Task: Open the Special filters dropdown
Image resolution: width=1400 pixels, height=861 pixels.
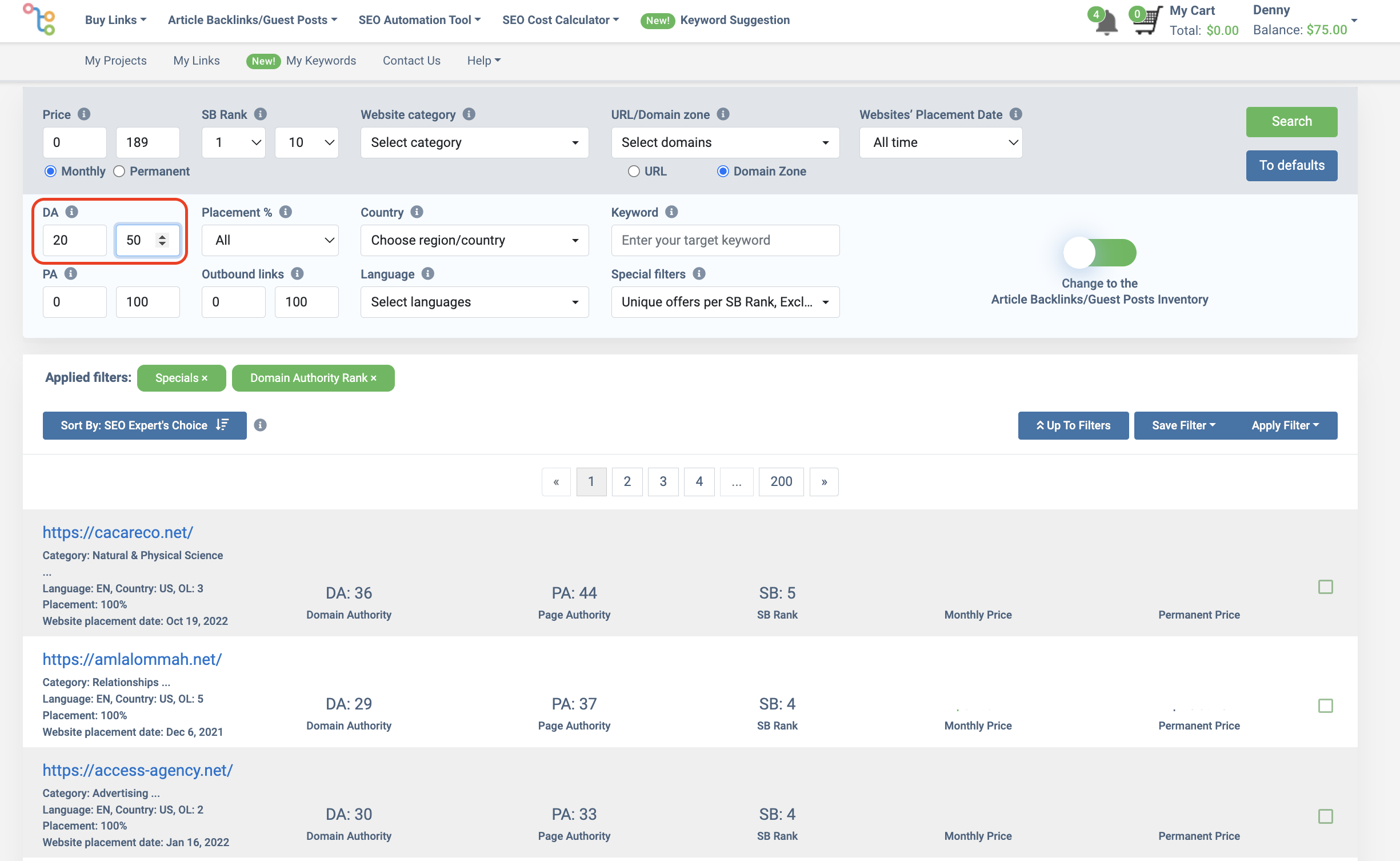Action: pyautogui.click(x=725, y=302)
